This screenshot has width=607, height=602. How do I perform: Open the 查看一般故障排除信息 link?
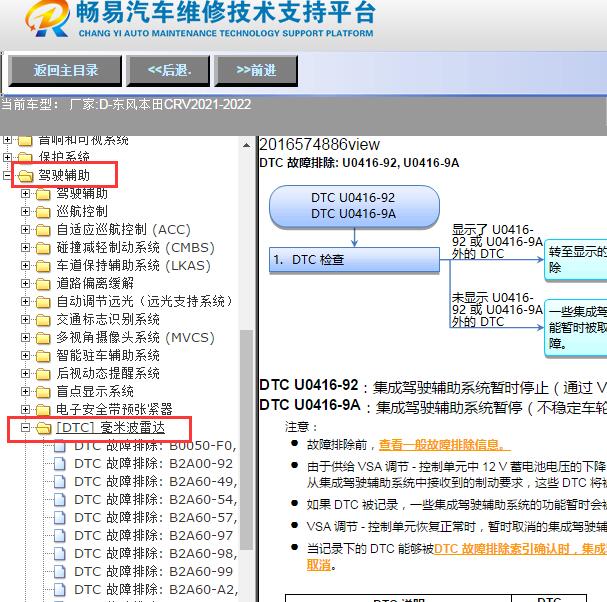click(444, 445)
